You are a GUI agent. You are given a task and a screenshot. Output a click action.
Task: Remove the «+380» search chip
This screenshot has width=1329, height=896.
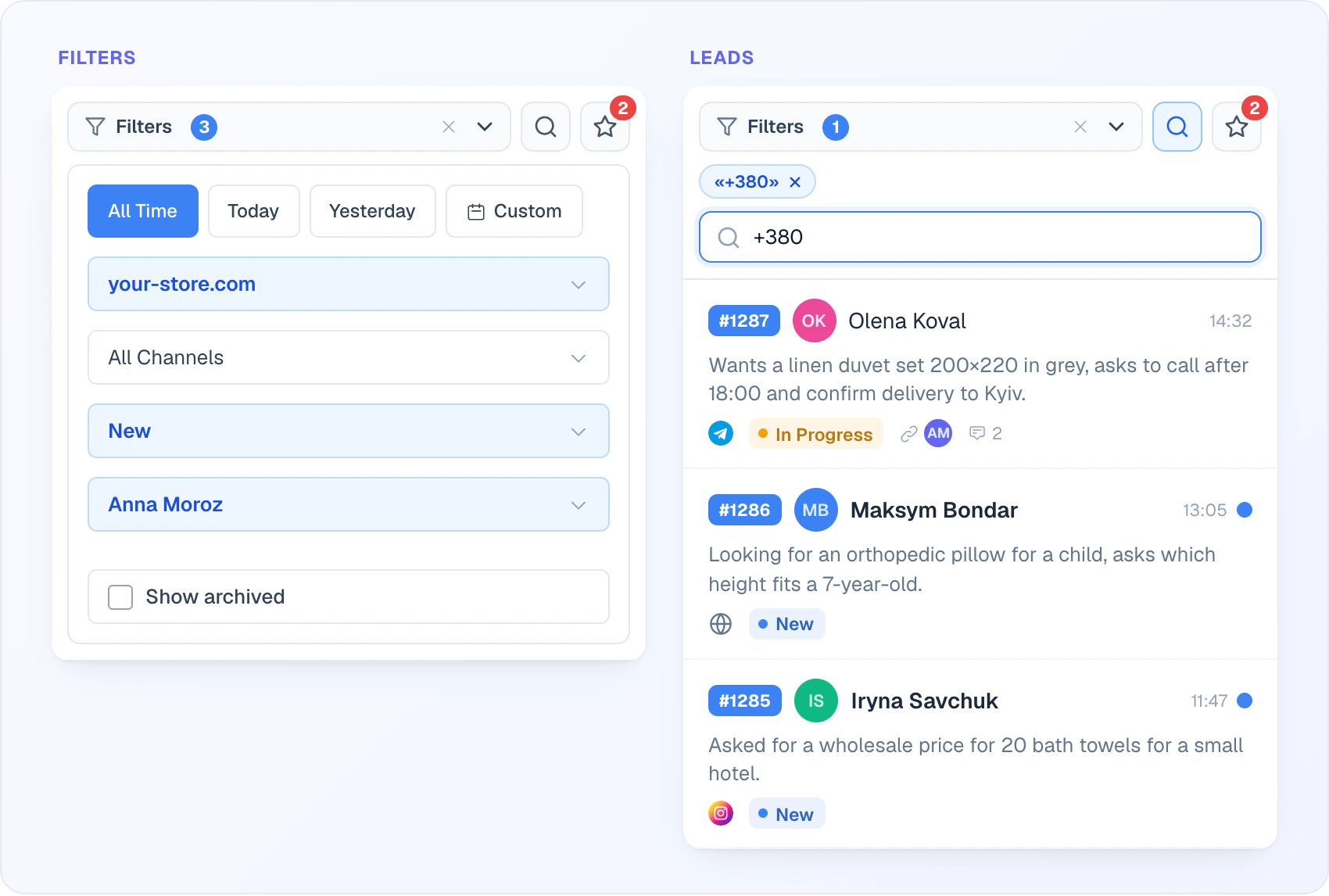[795, 182]
